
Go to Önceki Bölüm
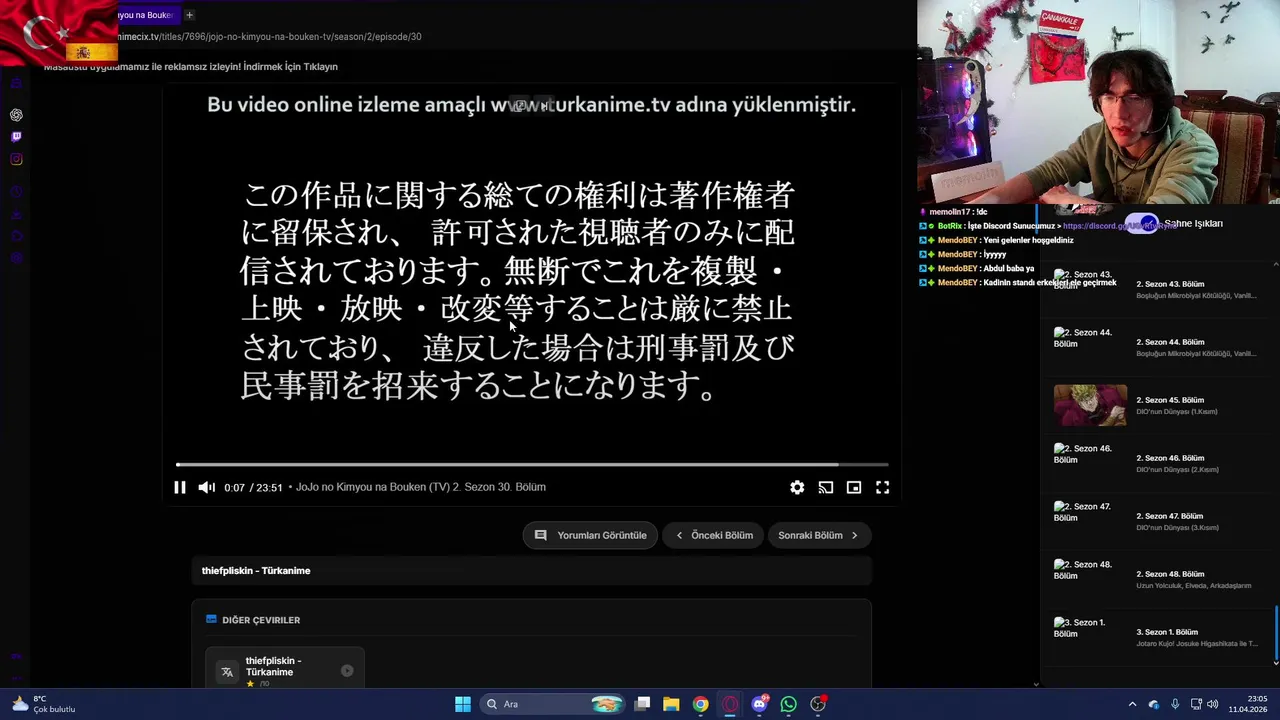pyautogui.click(x=714, y=535)
